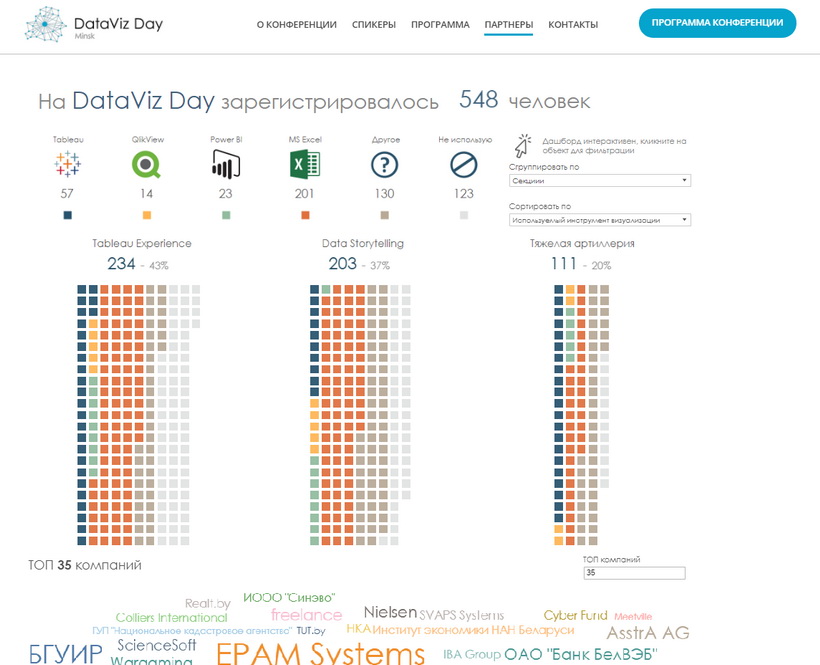Select TUT.by in the word cloud
820x665 pixels.
(x=311, y=630)
